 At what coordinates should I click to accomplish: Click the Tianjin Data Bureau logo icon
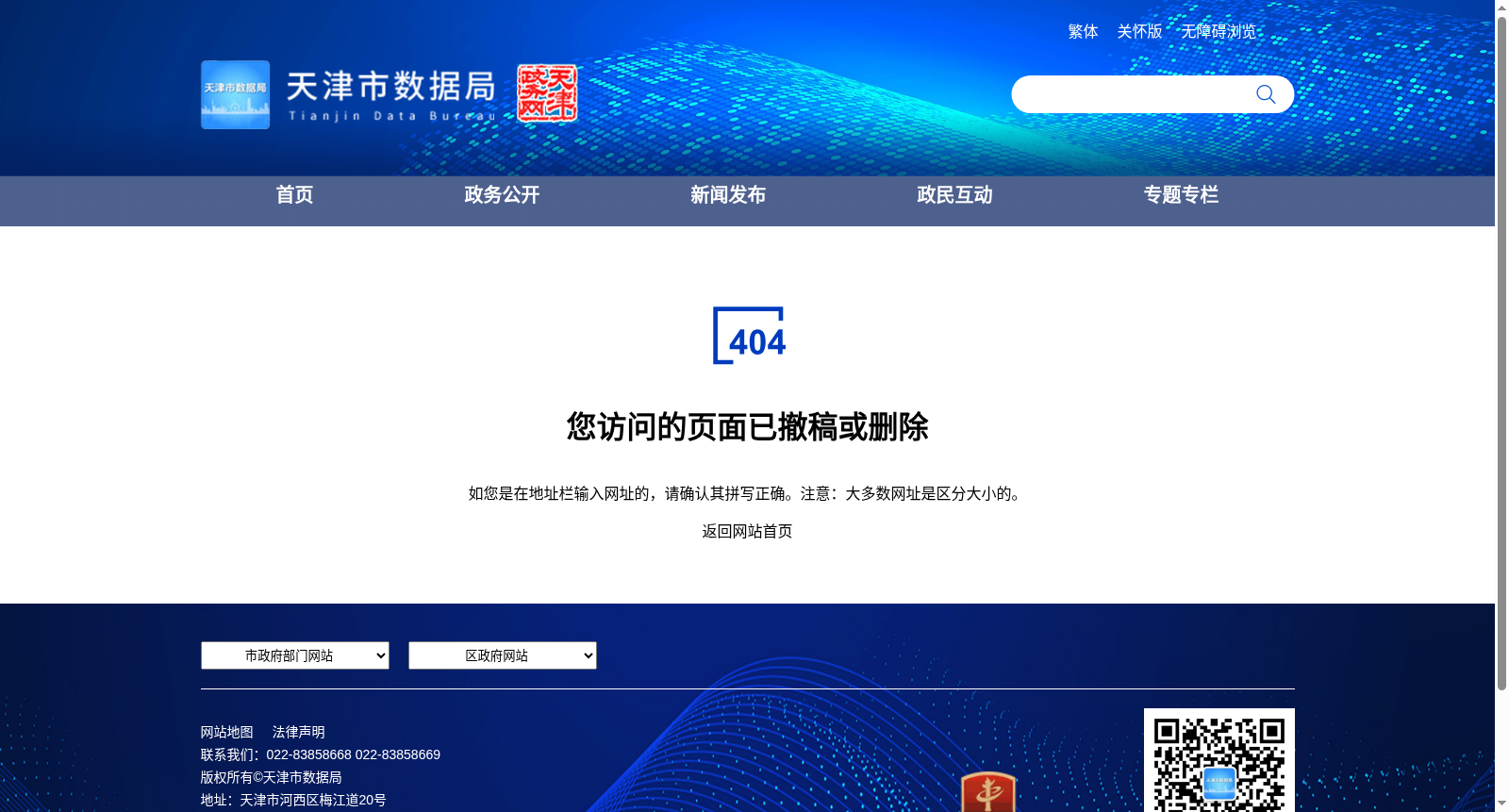pos(235,95)
